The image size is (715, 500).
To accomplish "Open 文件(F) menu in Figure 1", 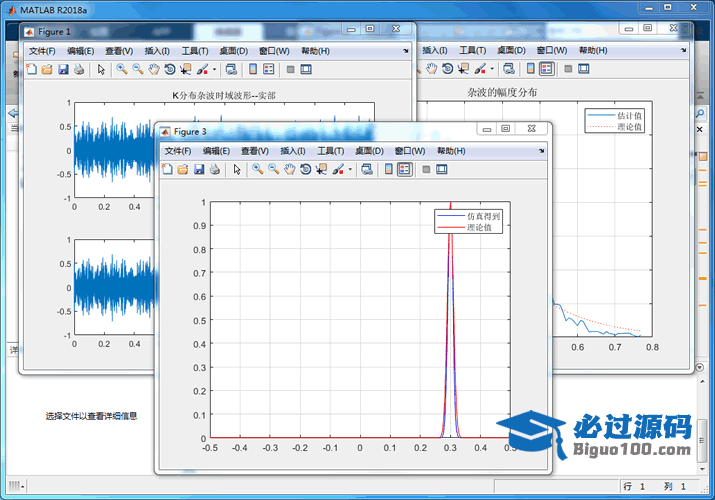I will coord(43,50).
